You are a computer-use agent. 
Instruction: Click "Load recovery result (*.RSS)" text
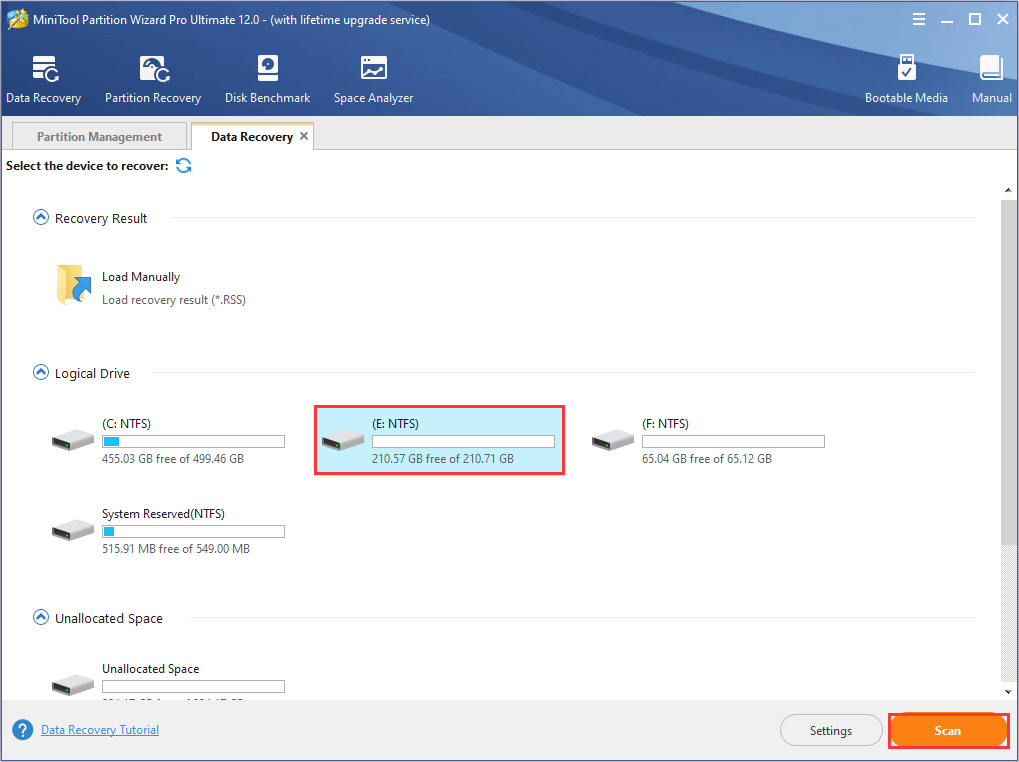(174, 300)
